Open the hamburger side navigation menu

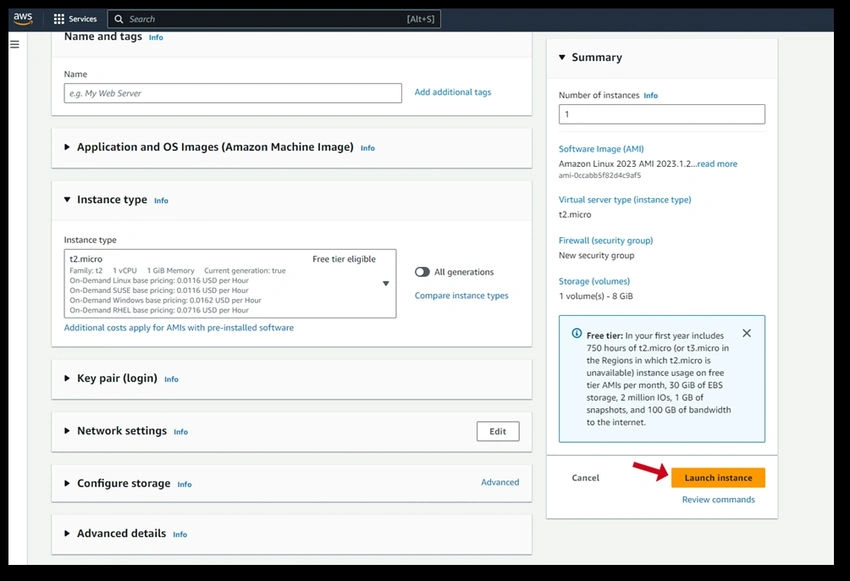click(x=15, y=44)
